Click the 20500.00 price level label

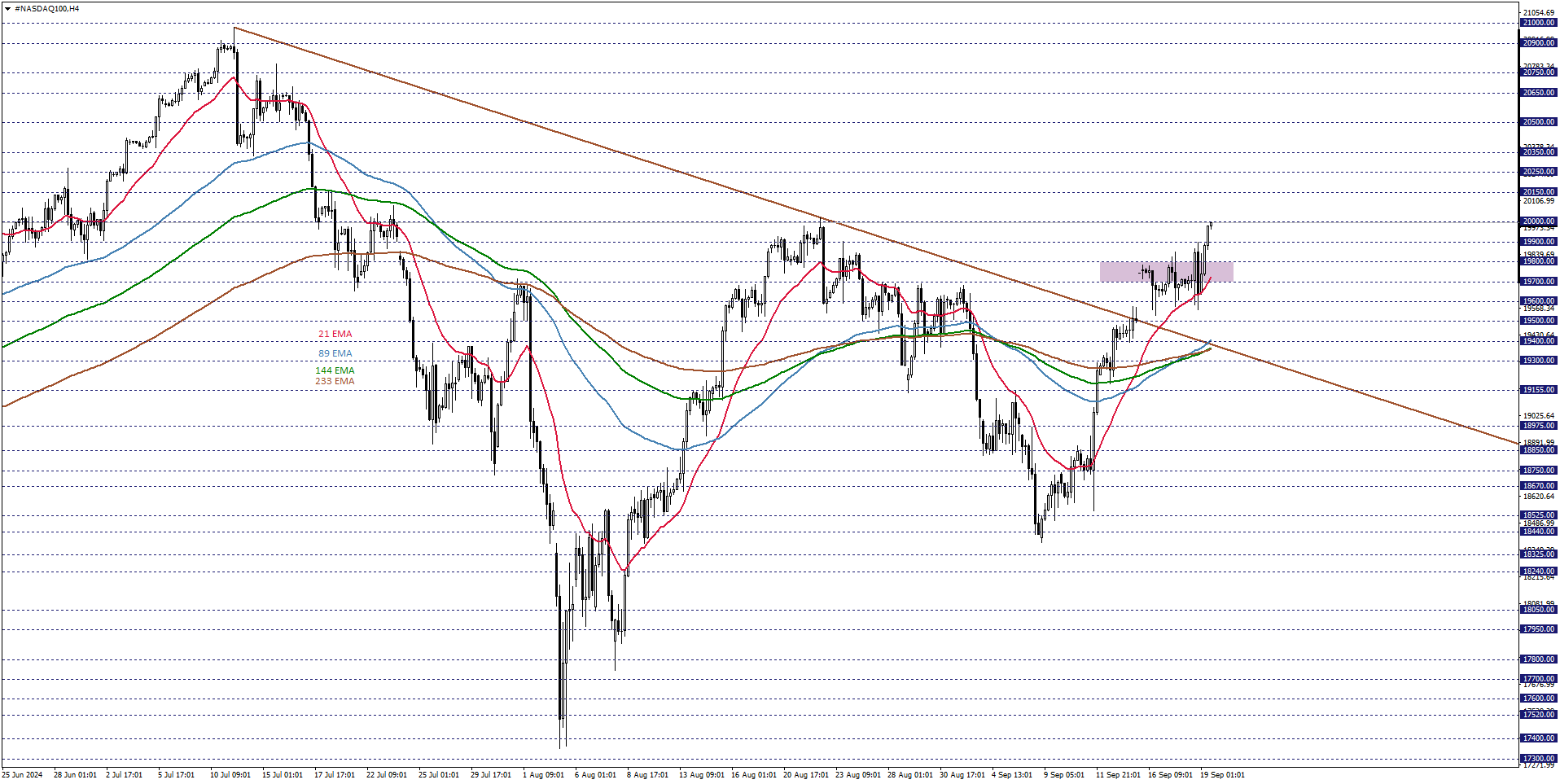pyautogui.click(x=1539, y=122)
